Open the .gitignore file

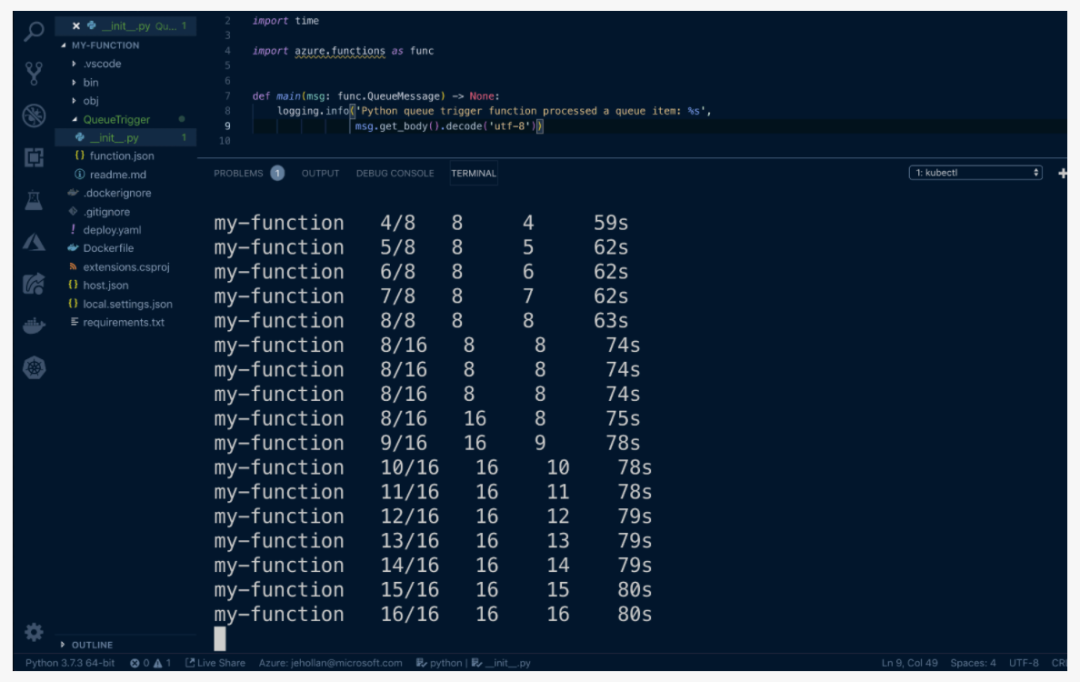tap(106, 211)
